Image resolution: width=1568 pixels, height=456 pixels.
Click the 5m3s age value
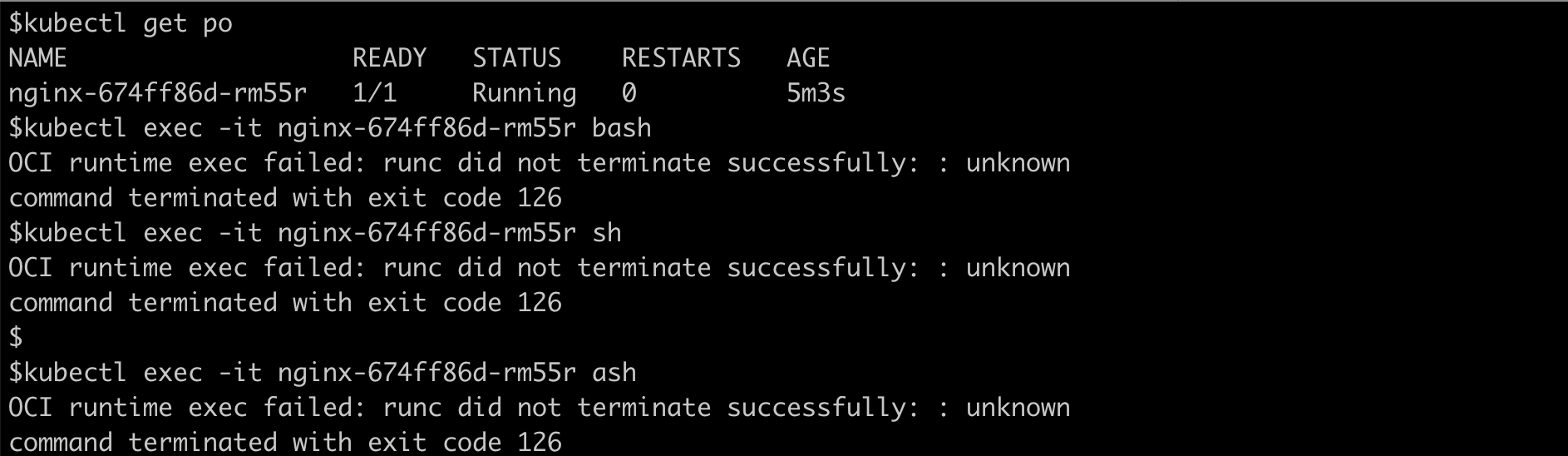tap(816, 92)
